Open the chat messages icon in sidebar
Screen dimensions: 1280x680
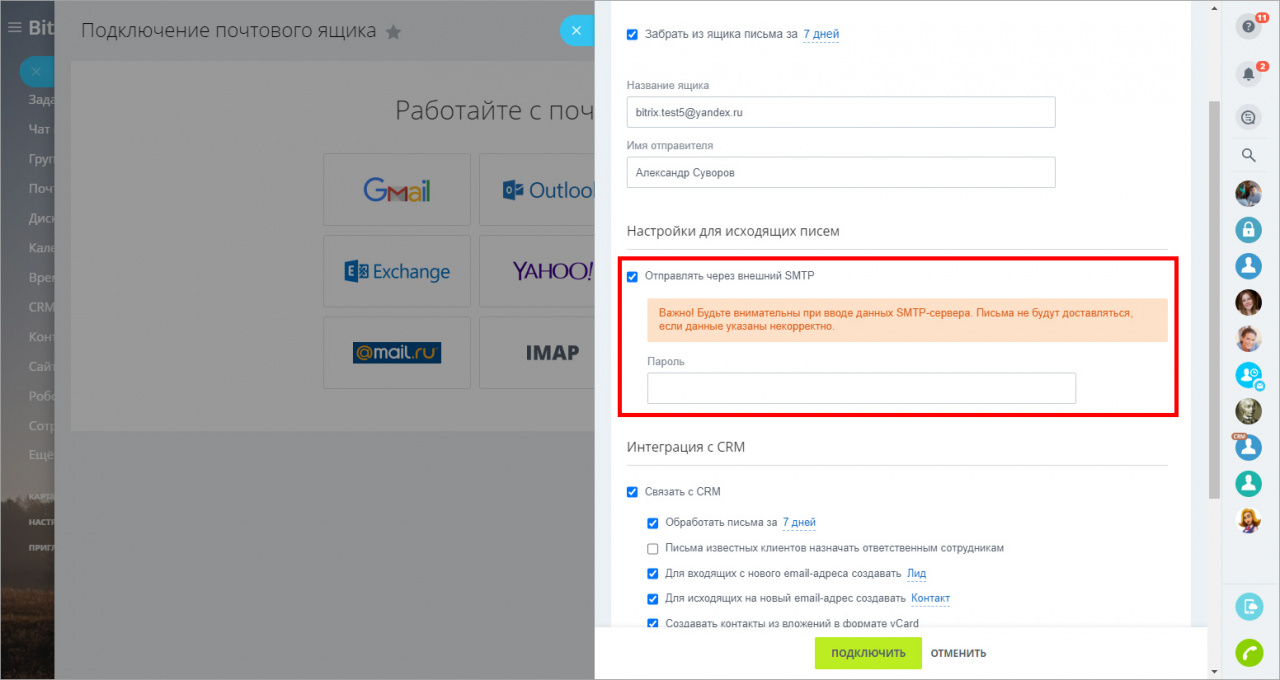pyautogui.click(x=1247, y=117)
